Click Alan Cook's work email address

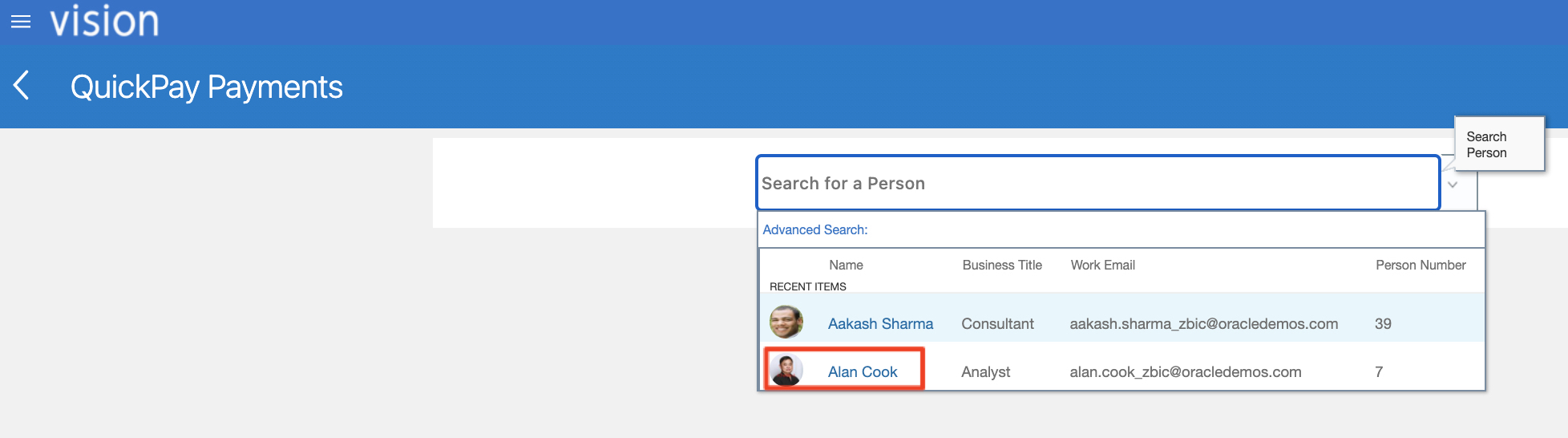point(1185,372)
